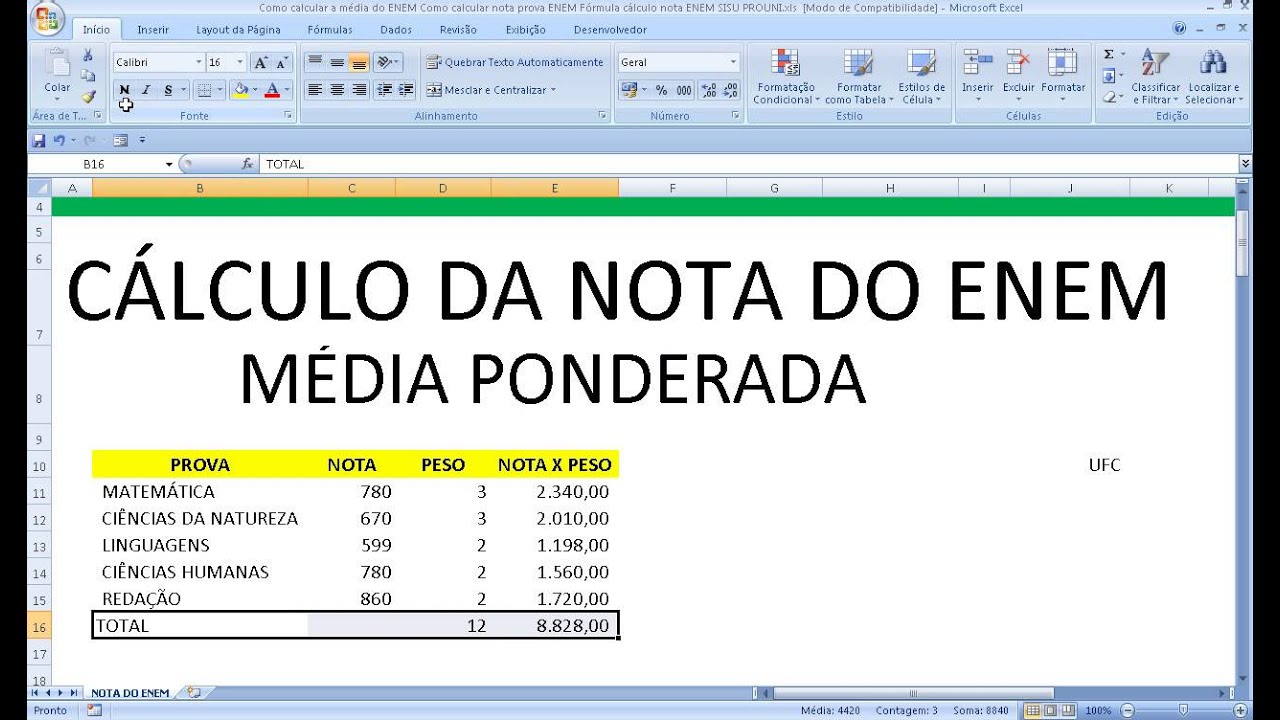Screen dimensions: 1280x720
Task: Open Fonte group dialog launcher
Action: 289,116
